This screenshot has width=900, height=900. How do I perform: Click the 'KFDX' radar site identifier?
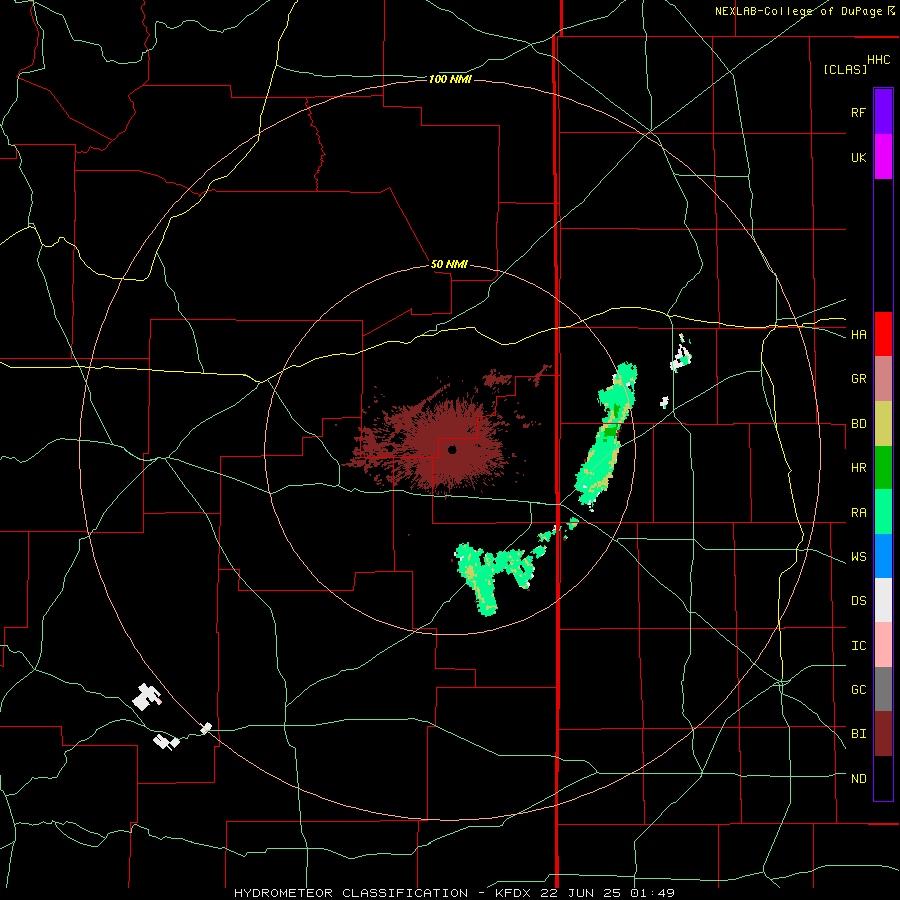click(x=513, y=893)
